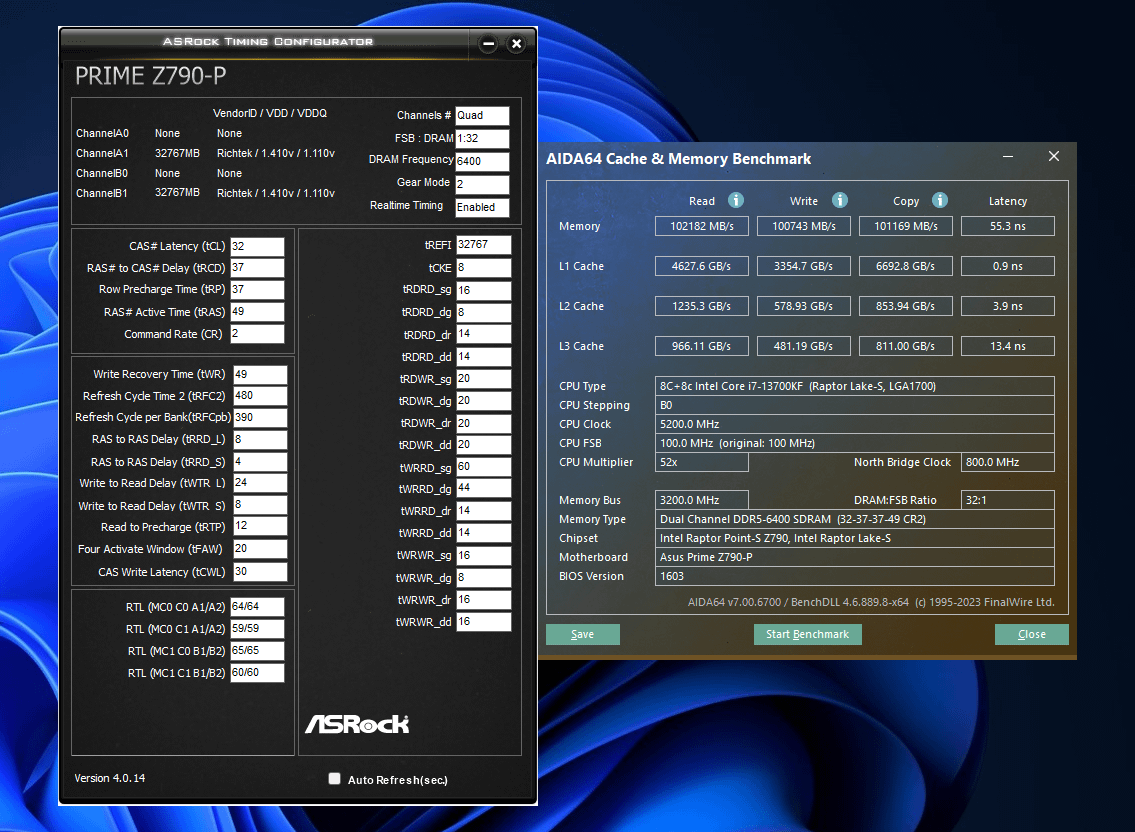
Task: Click the L2 Cache Write value 578.93 GB/s
Action: click(x=804, y=306)
